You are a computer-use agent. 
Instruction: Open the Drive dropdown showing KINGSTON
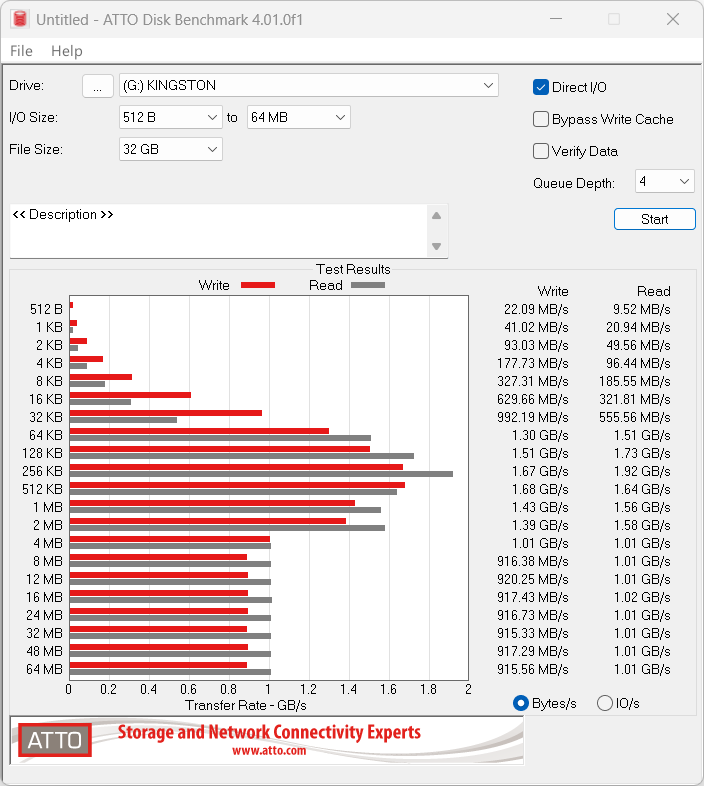point(309,85)
